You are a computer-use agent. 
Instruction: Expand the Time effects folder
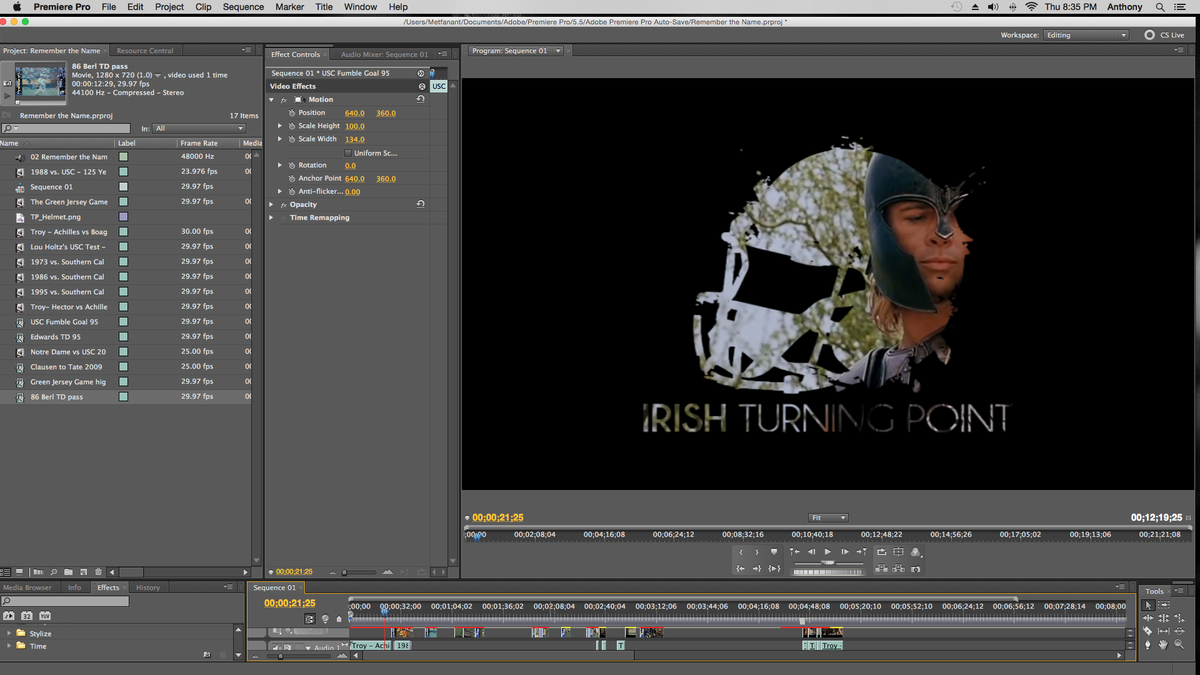(x=9, y=646)
